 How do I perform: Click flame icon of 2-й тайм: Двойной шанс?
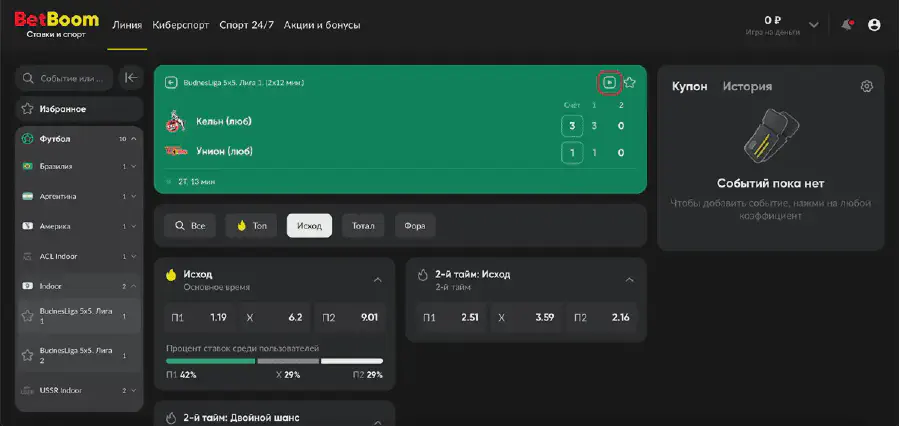(171, 418)
